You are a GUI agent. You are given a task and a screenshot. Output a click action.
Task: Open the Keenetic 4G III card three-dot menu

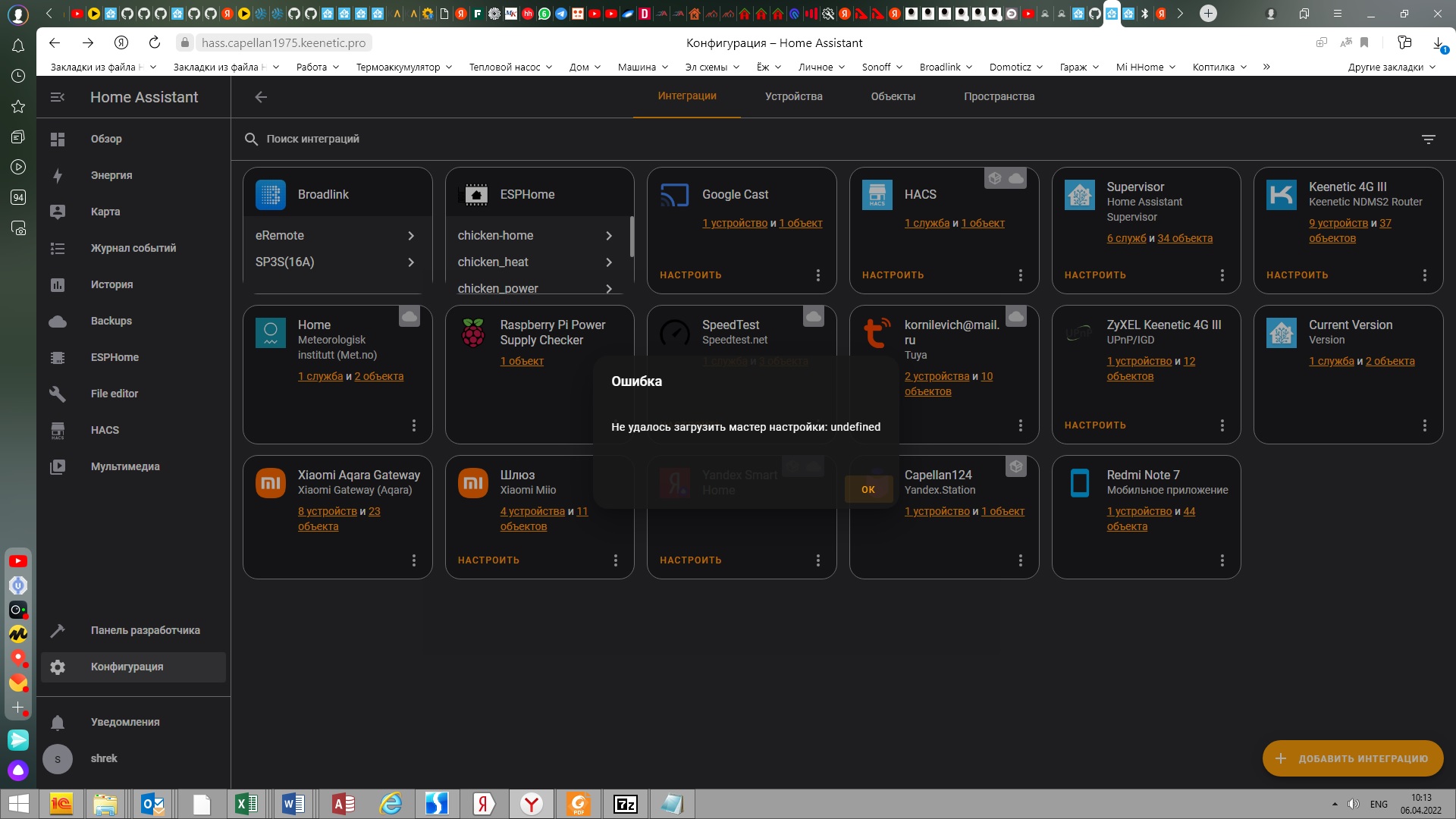pyautogui.click(x=1425, y=275)
